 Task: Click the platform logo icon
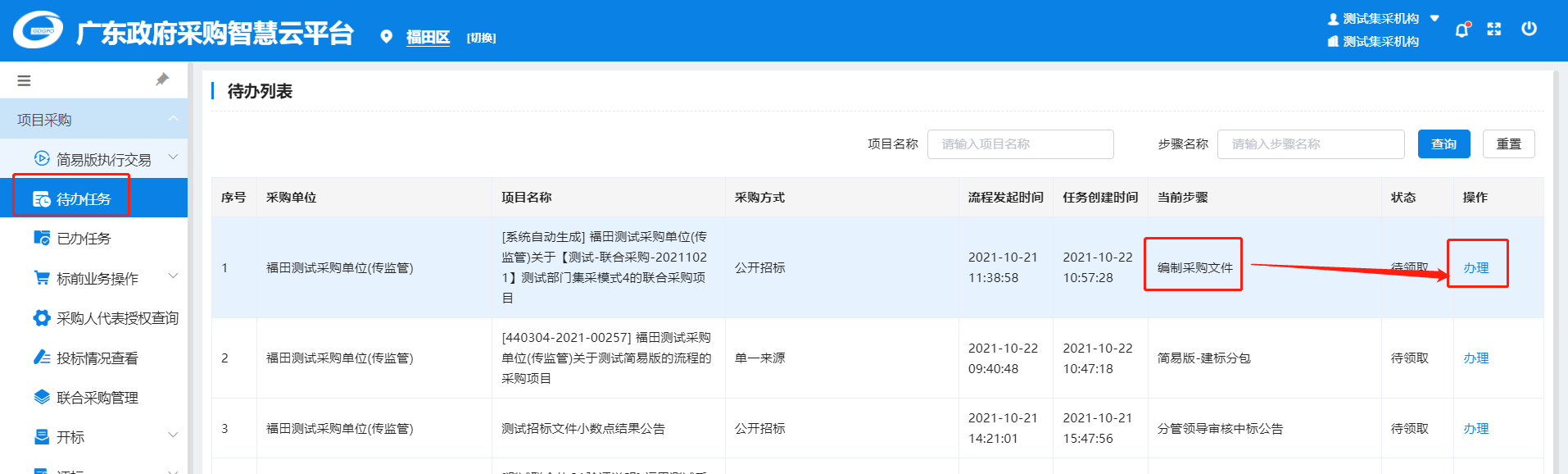coord(38,30)
